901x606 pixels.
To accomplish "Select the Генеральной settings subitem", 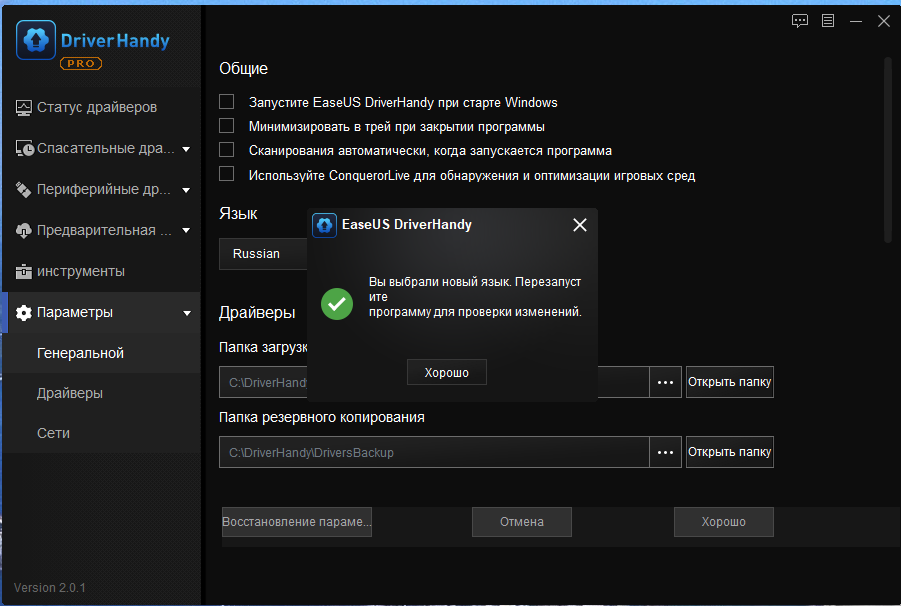I will tap(101, 353).
